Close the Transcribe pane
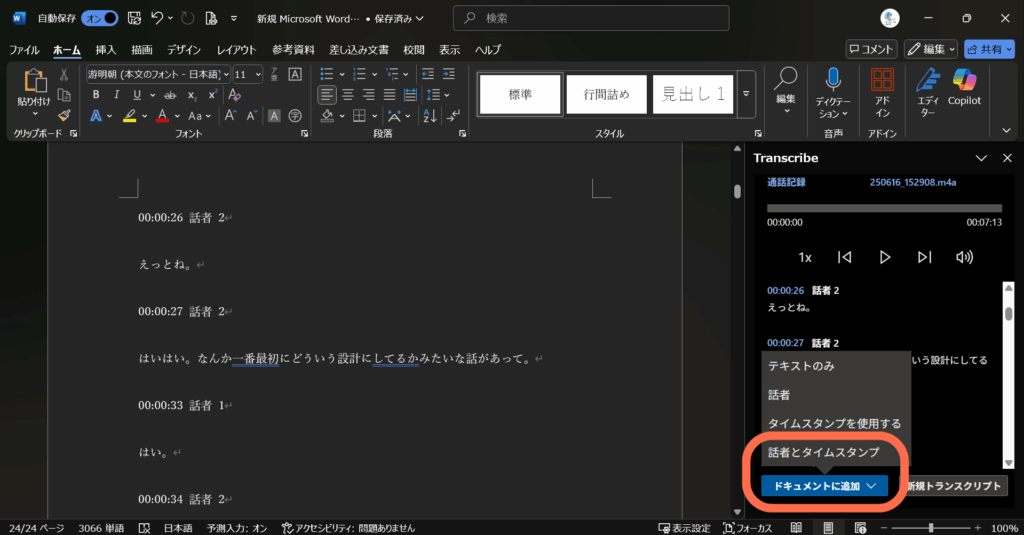The image size is (1024, 535). pos(1007,158)
